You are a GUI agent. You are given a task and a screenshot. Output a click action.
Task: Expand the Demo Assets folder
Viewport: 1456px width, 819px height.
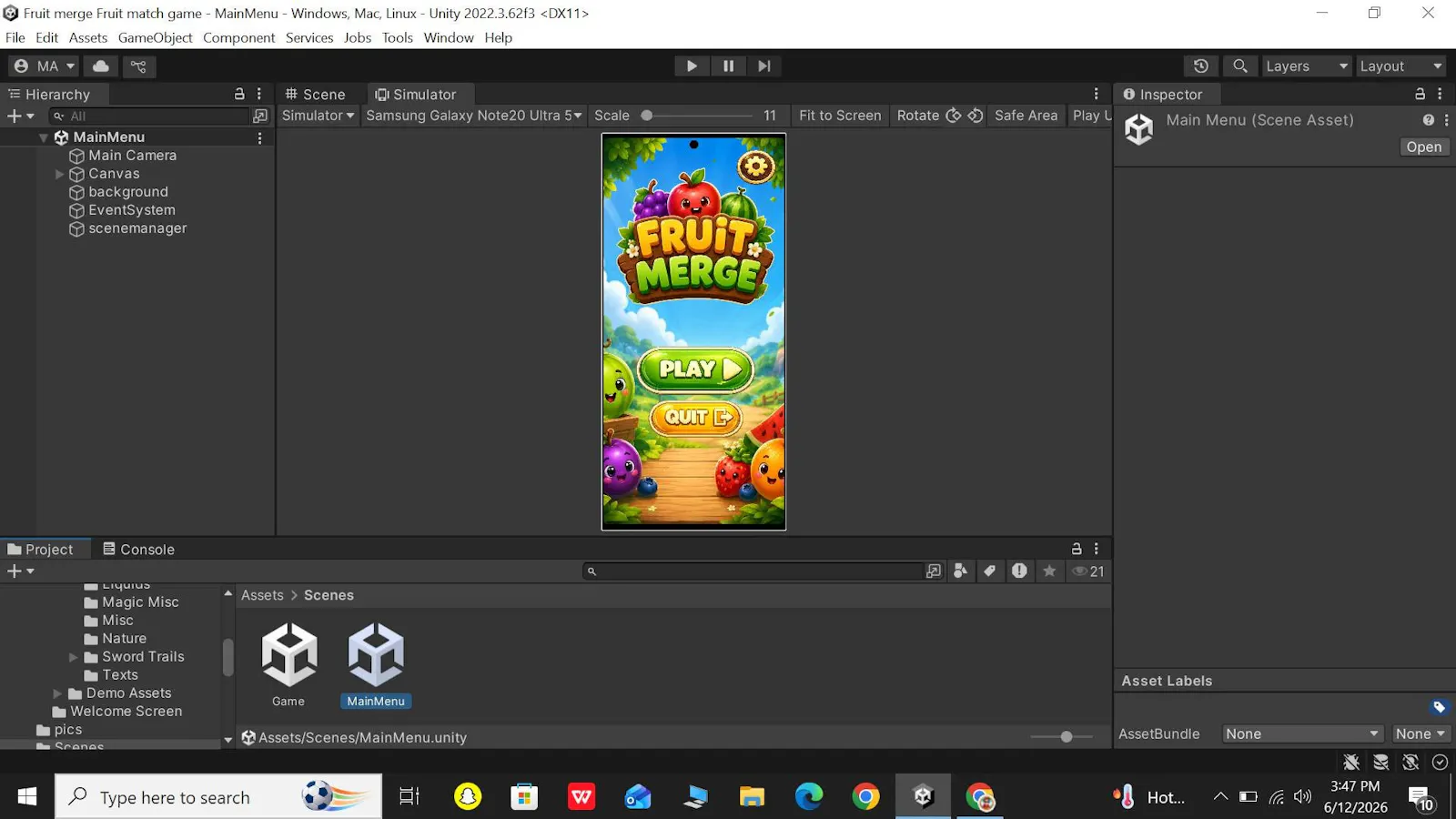coord(57,693)
